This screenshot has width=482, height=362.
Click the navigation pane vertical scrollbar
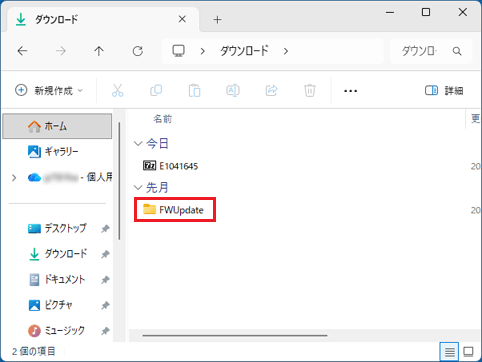119,181
